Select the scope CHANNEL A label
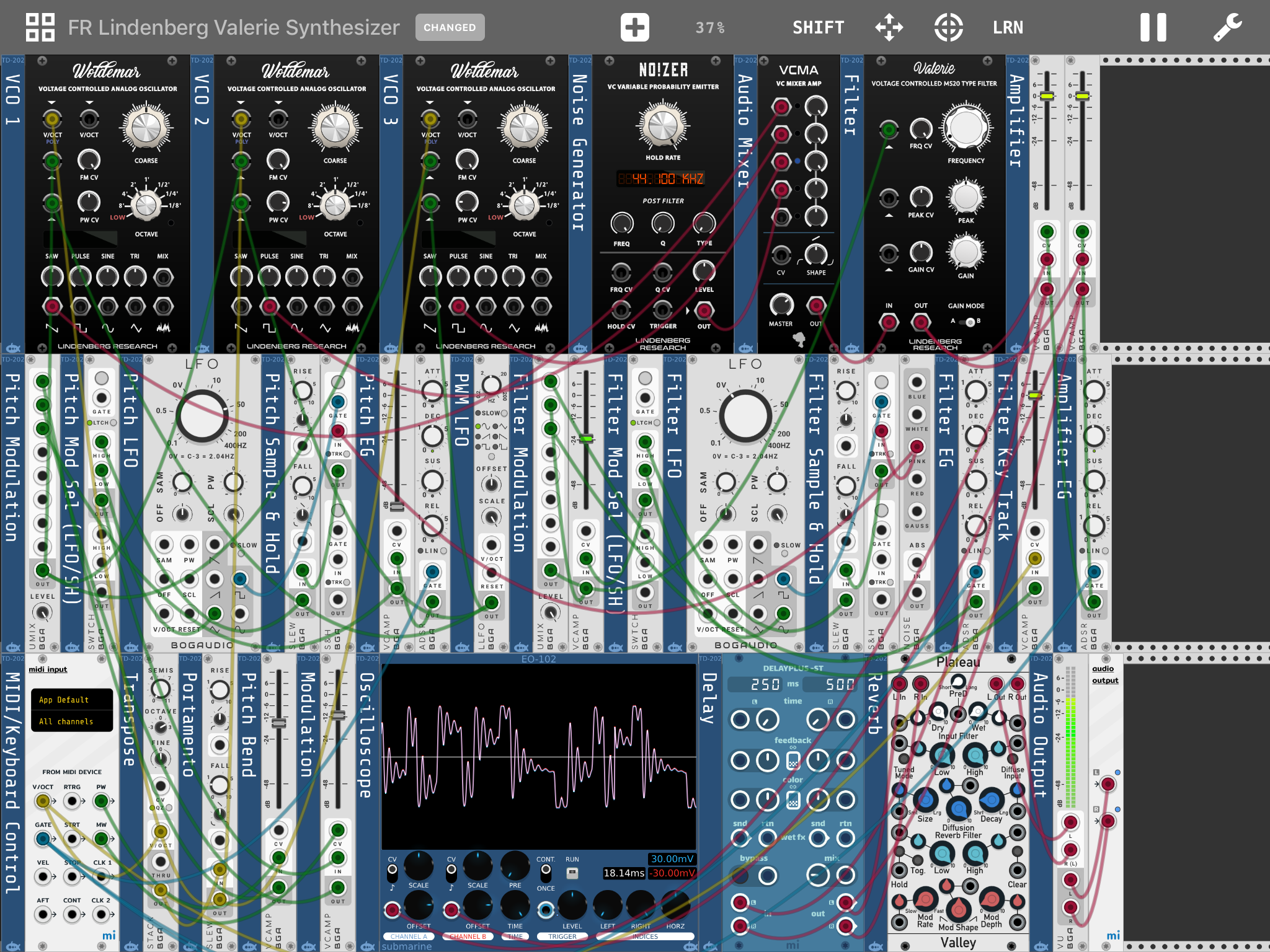 [409, 937]
